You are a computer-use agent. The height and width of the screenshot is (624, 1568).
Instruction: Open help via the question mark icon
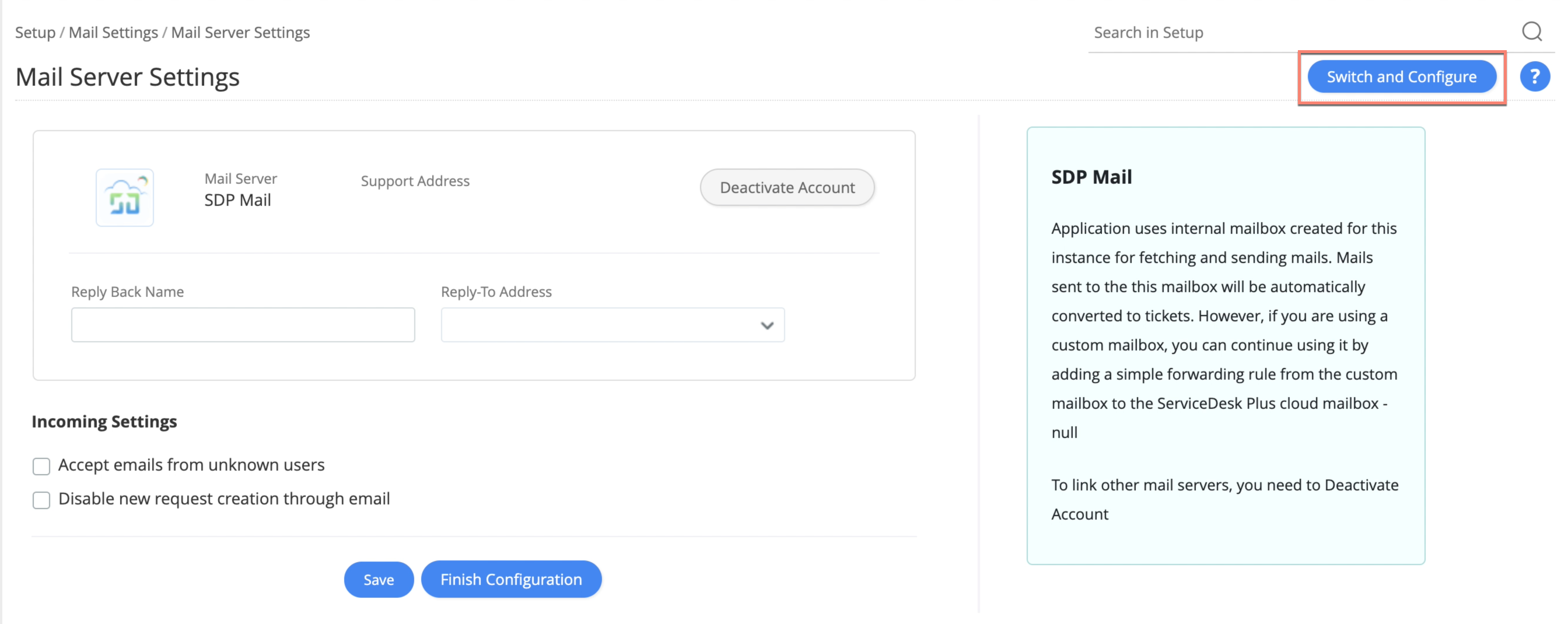click(x=1535, y=77)
